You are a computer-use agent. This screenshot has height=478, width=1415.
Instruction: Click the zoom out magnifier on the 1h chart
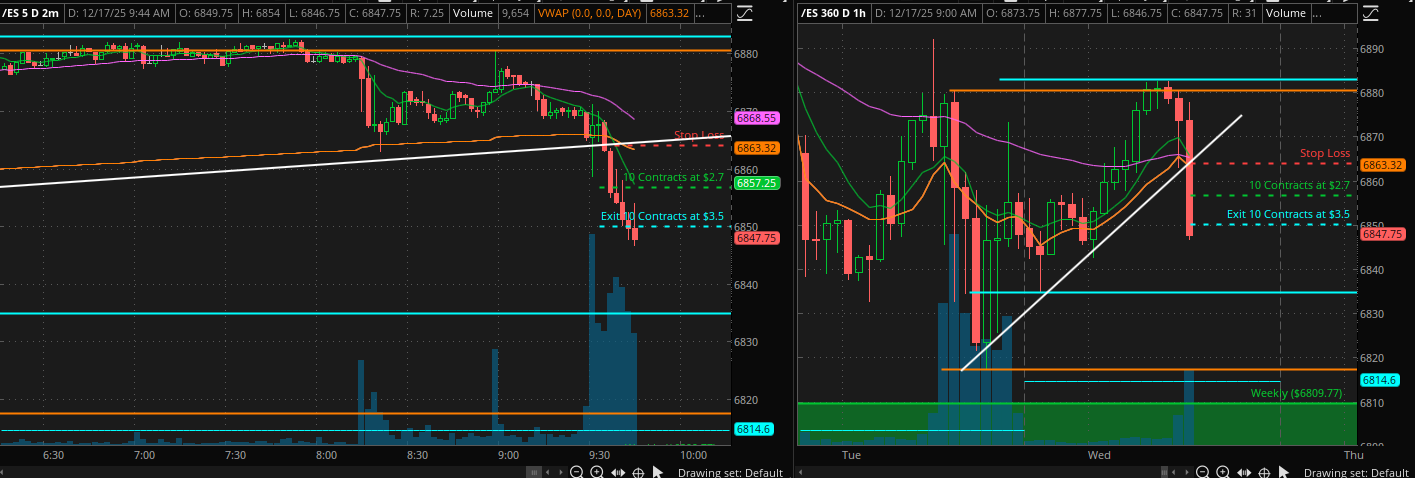pos(1202,472)
